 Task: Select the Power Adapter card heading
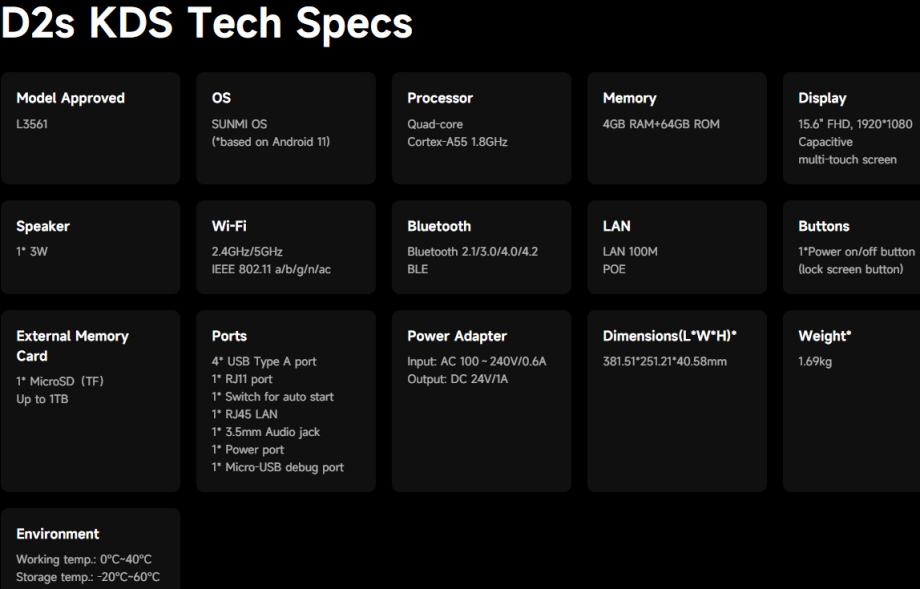click(x=457, y=336)
